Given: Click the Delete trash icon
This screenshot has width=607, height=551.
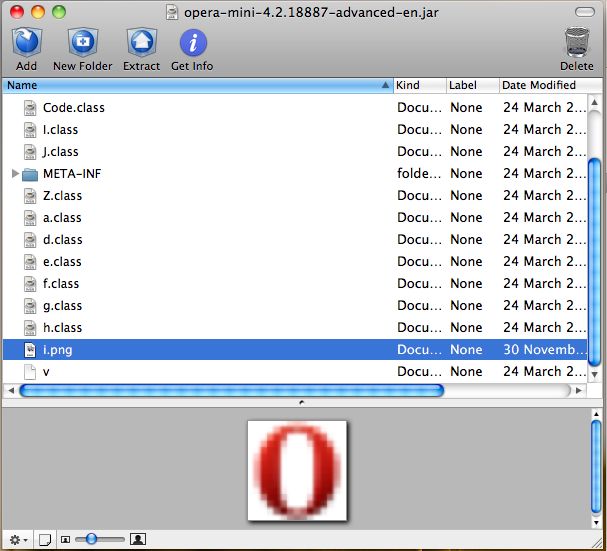Looking at the screenshot, I should [x=577, y=42].
